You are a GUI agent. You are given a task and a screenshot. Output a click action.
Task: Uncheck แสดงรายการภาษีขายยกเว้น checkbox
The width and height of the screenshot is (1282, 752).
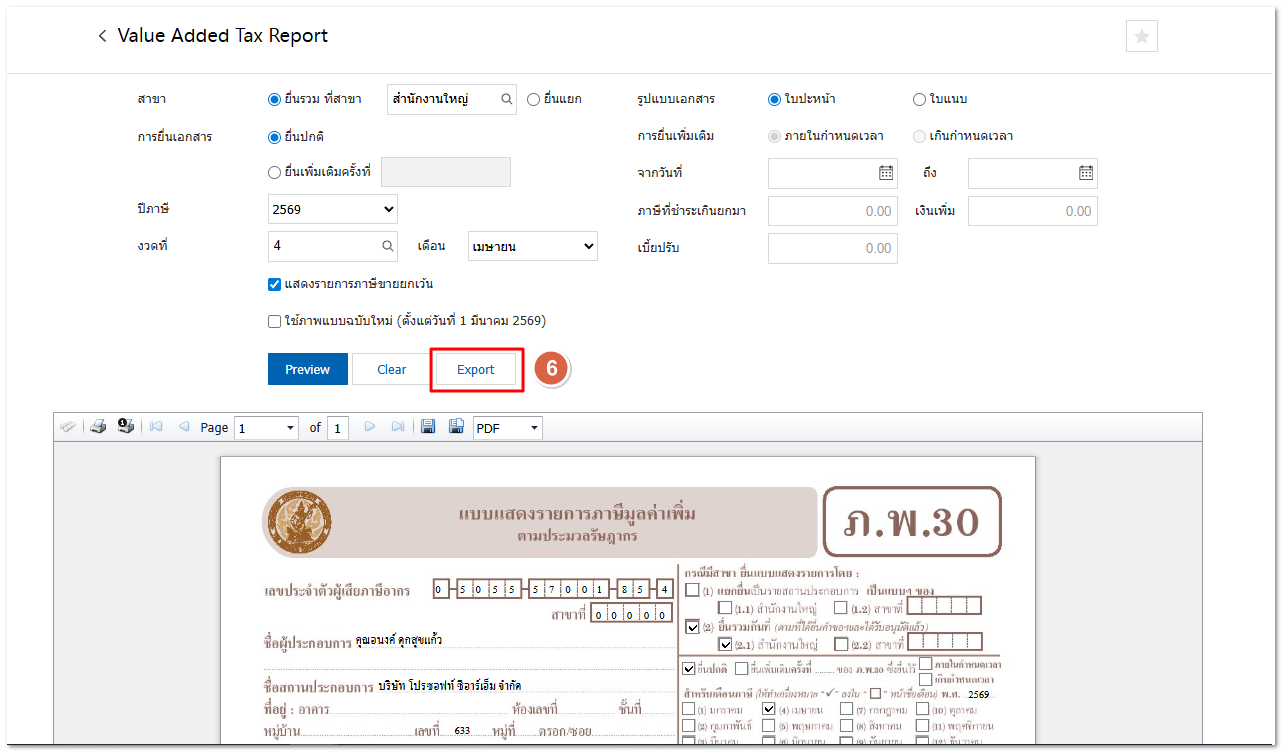point(275,284)
